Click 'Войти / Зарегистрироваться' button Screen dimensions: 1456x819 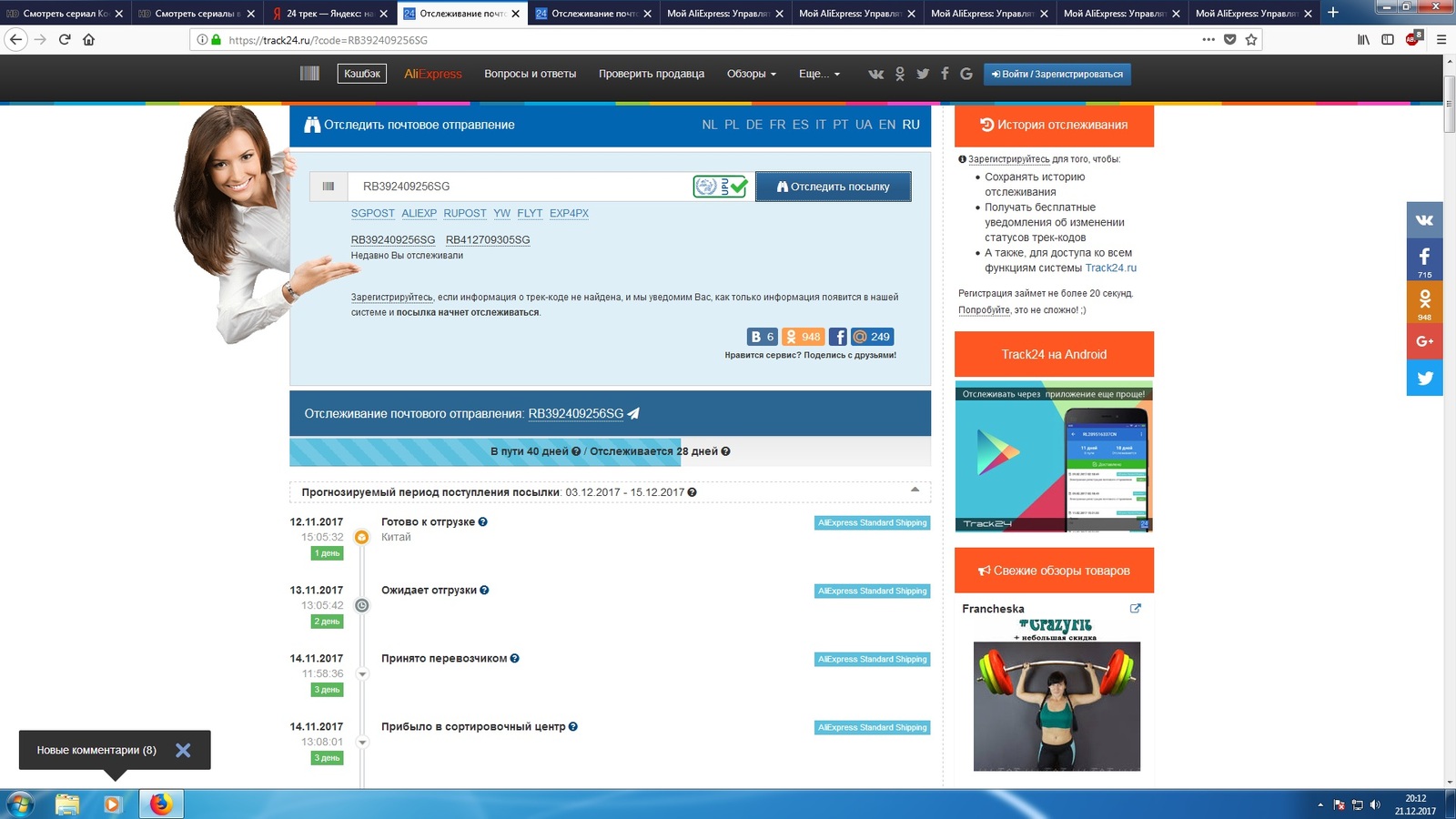tap(1057, 74)
